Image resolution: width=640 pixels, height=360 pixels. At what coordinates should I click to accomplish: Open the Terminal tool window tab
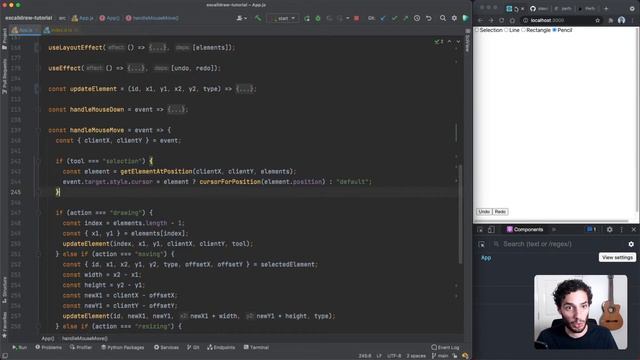tap(256, 347)
